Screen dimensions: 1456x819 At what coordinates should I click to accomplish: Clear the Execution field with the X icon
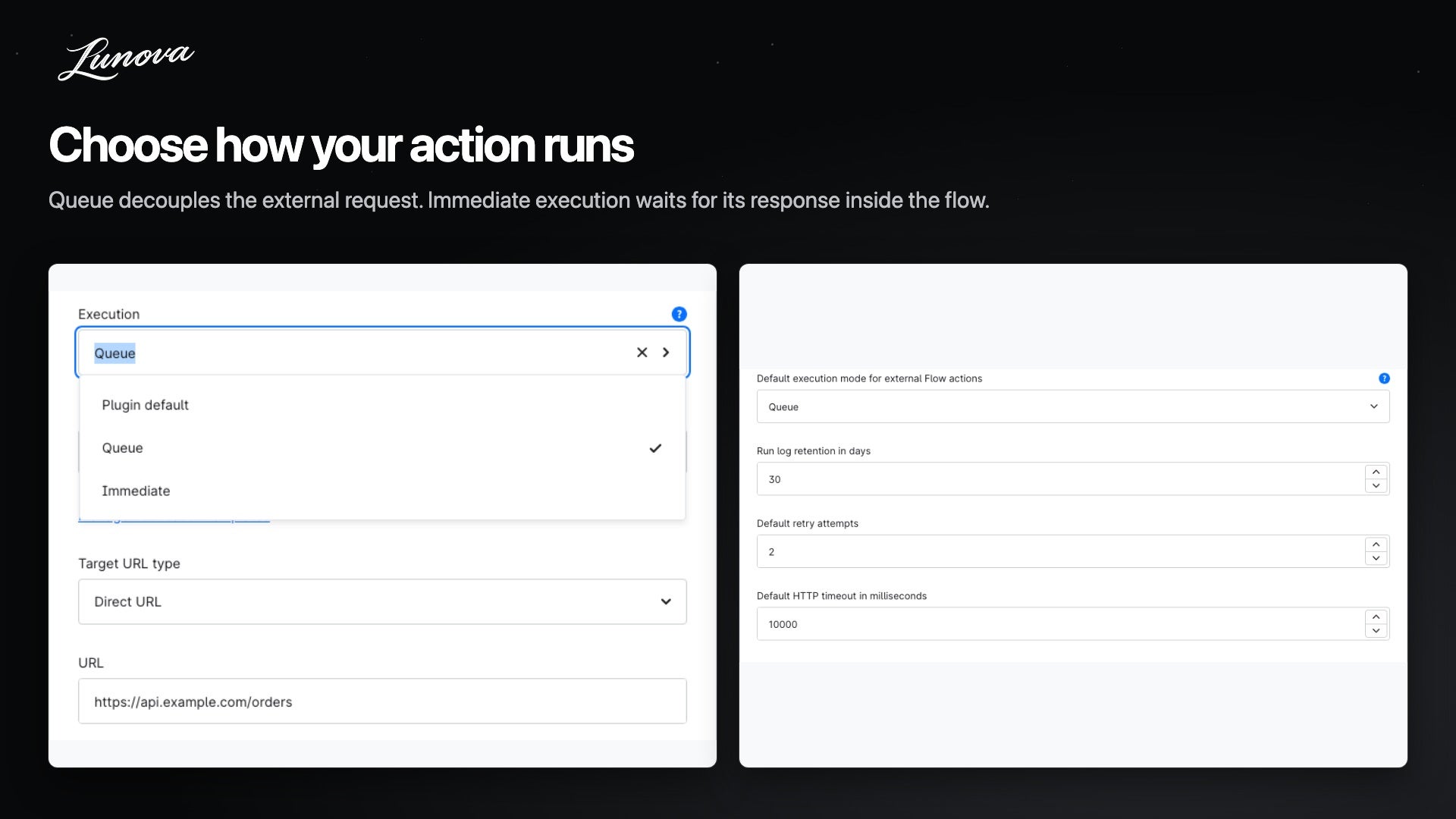click(x=642, y=353)
